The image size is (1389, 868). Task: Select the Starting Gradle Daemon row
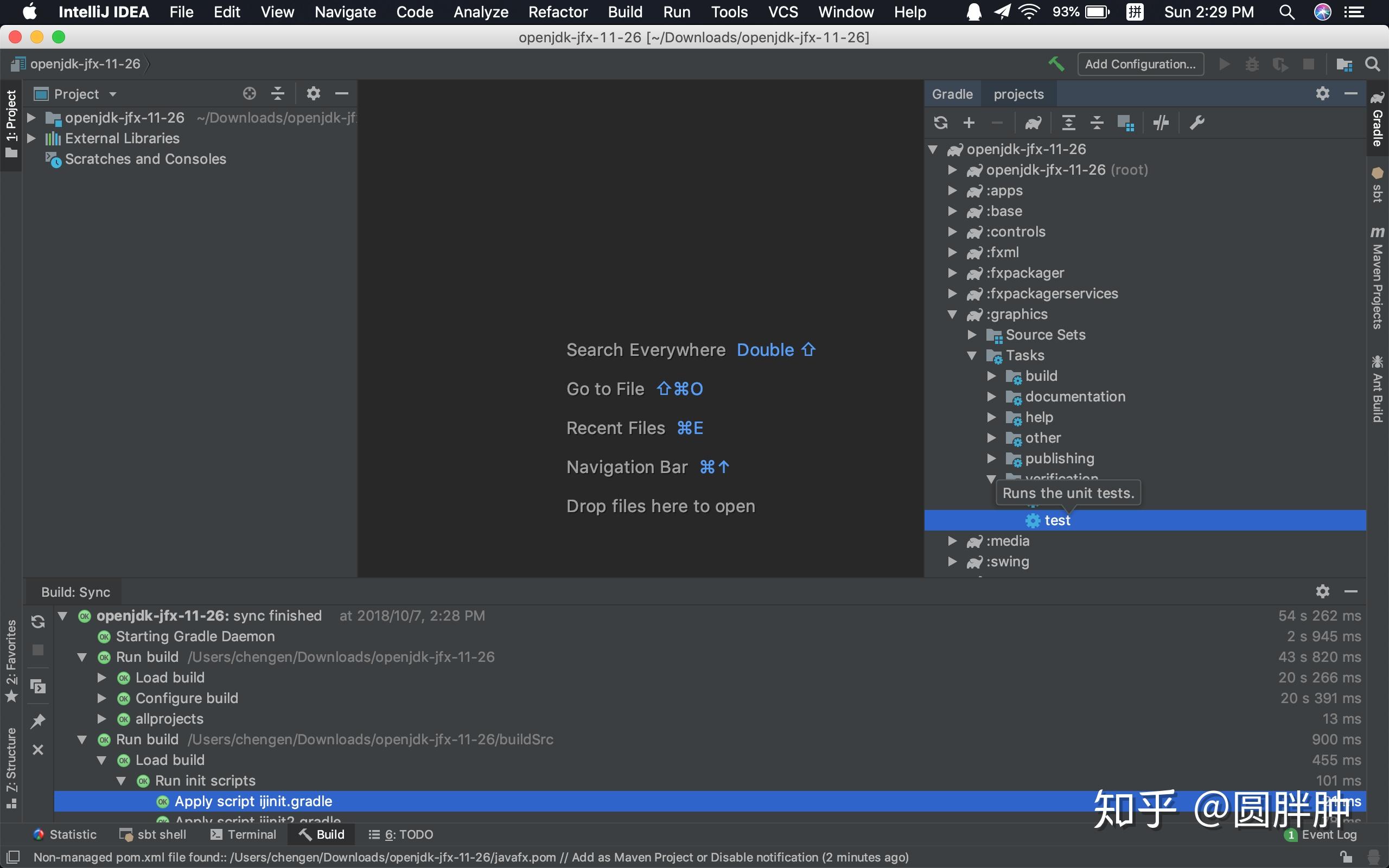[x=195, y=637]
